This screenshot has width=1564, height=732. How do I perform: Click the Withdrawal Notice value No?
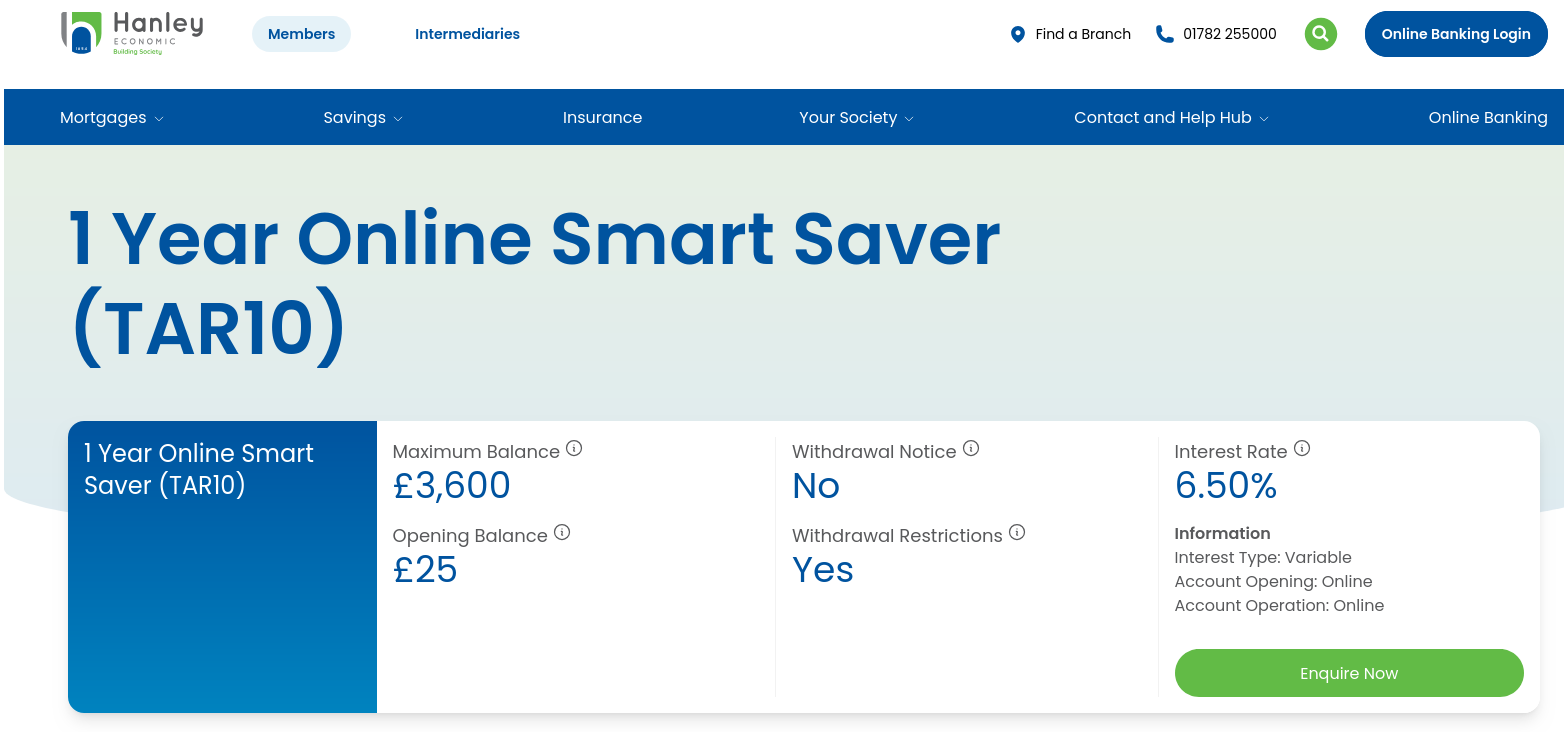(x=816, y=486)
